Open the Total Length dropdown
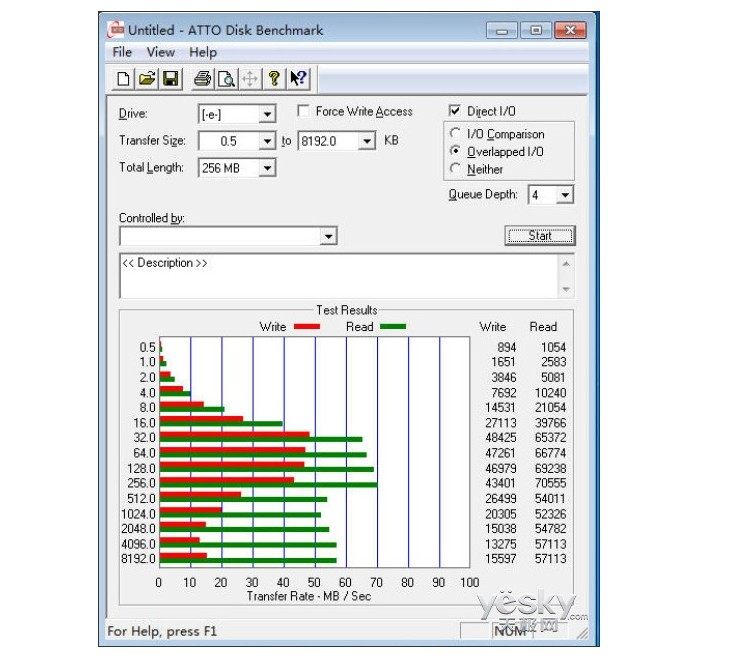 267,168
